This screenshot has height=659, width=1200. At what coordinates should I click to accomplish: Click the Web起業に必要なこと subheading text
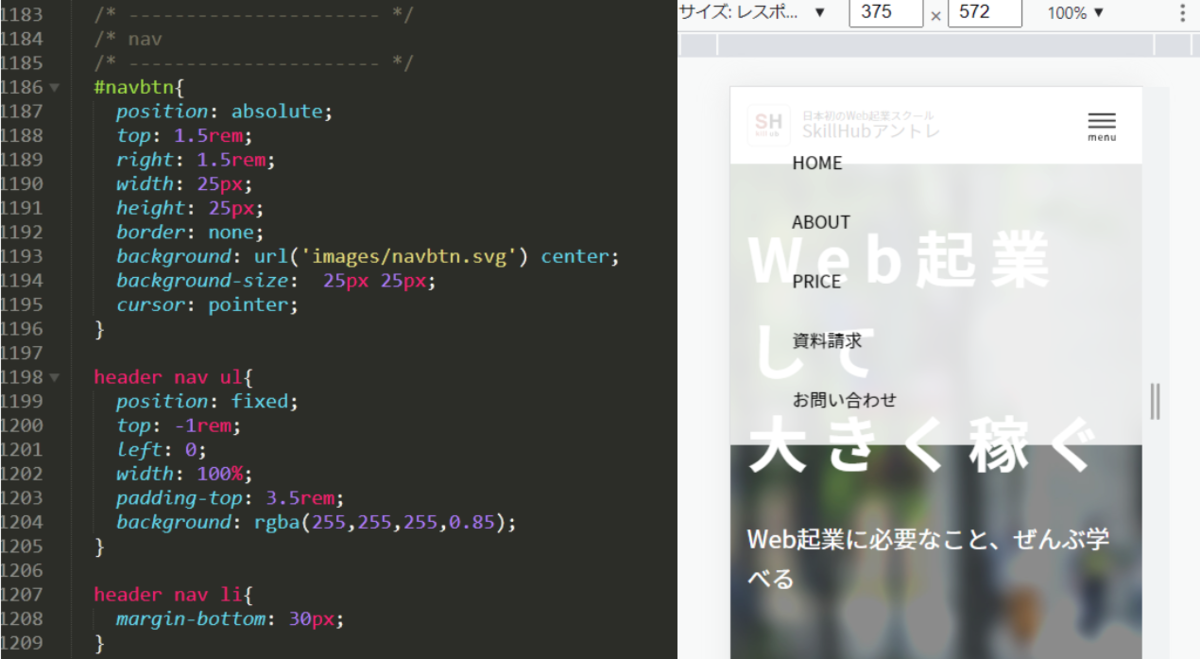(928, 558)
